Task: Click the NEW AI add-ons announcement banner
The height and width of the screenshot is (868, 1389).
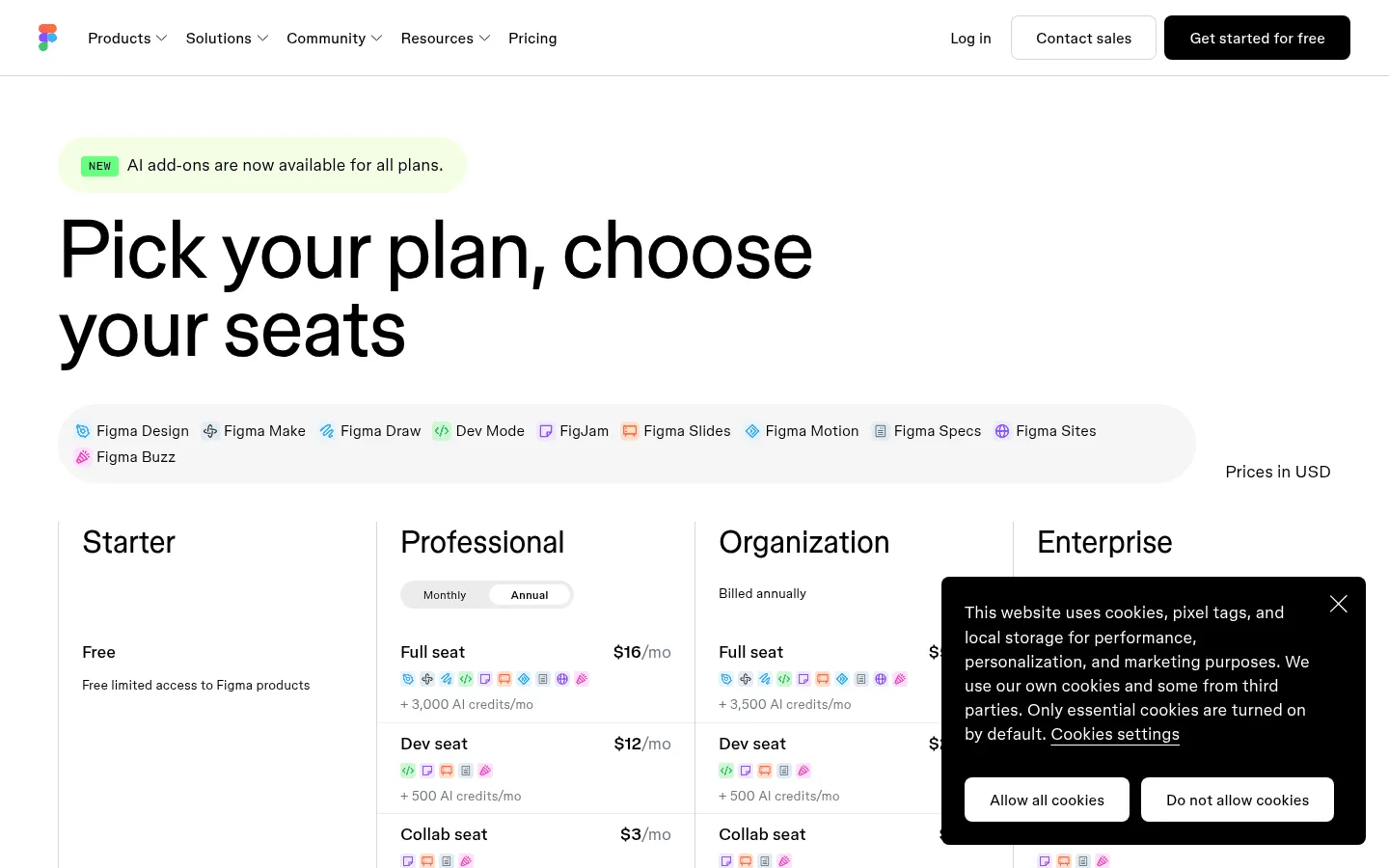Action: tap(262, 165)
